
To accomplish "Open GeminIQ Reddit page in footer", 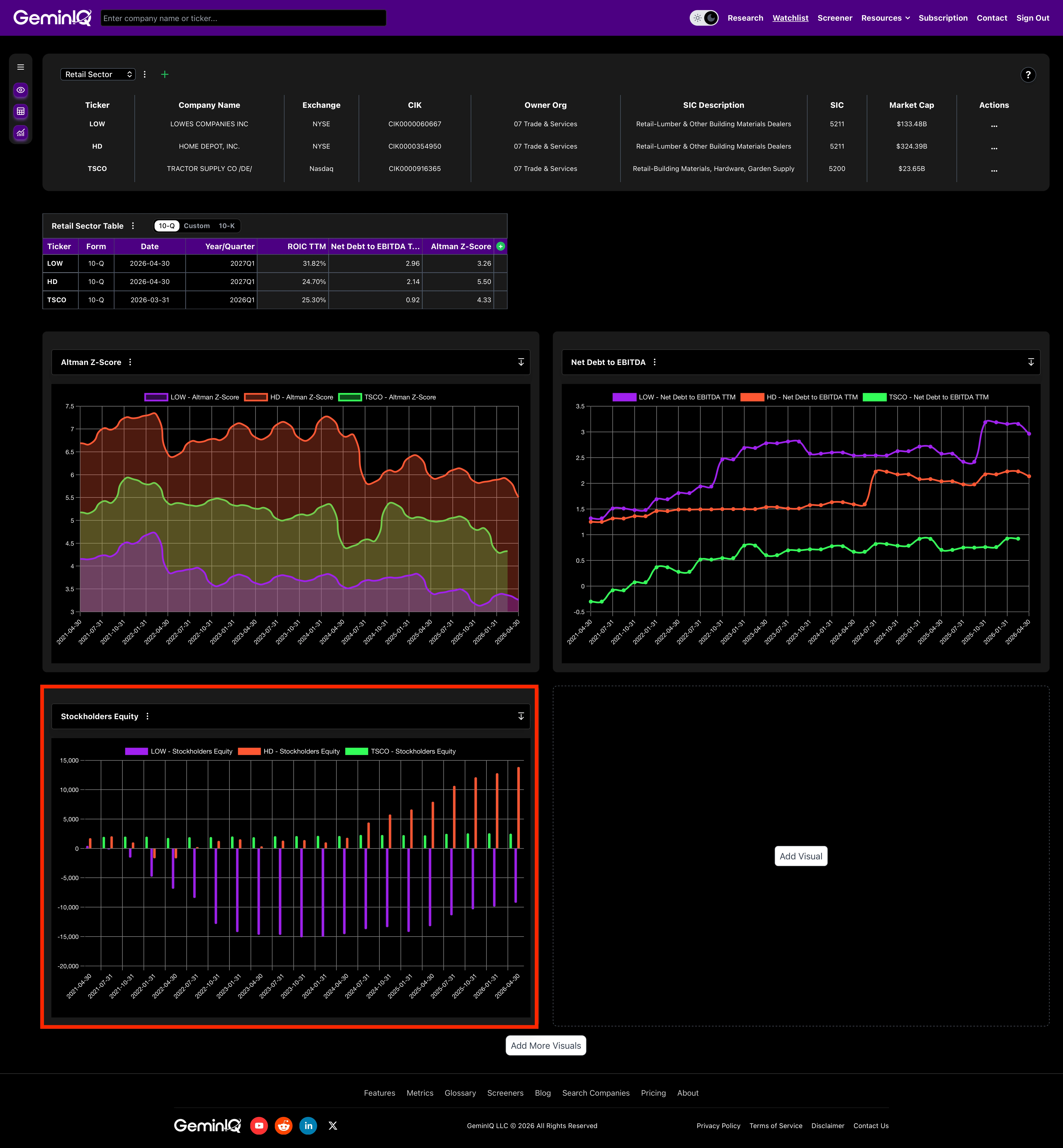I will click(284, 1126).
